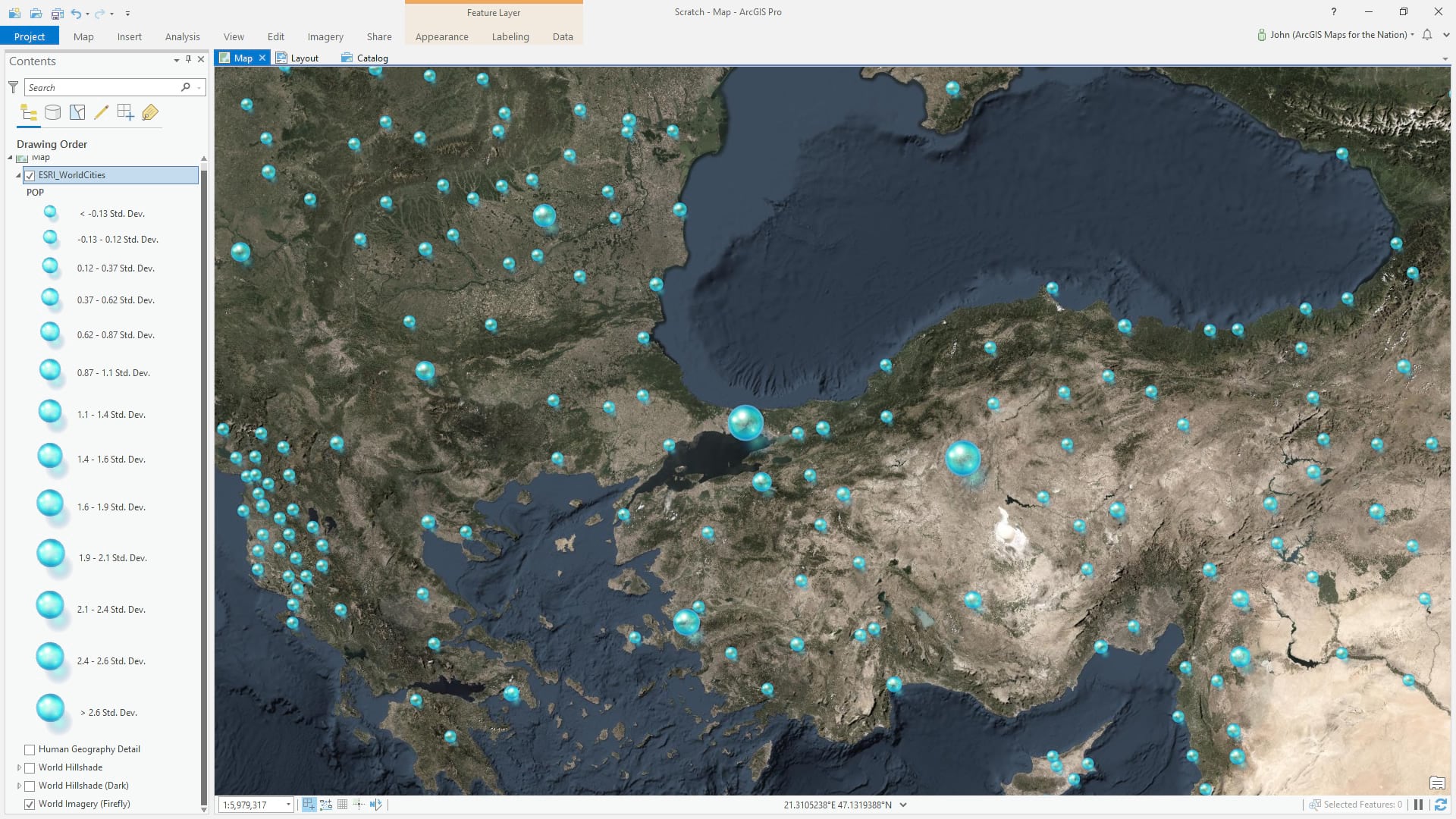The width and height of the screenshot is (1456, 819).
Task: Turn off World Imagery (Firefly) layer
Action: click(30, 804)
